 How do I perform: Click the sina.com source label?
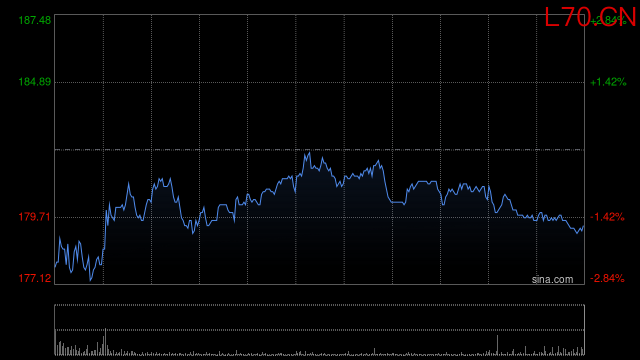click(x=552, y=279)
